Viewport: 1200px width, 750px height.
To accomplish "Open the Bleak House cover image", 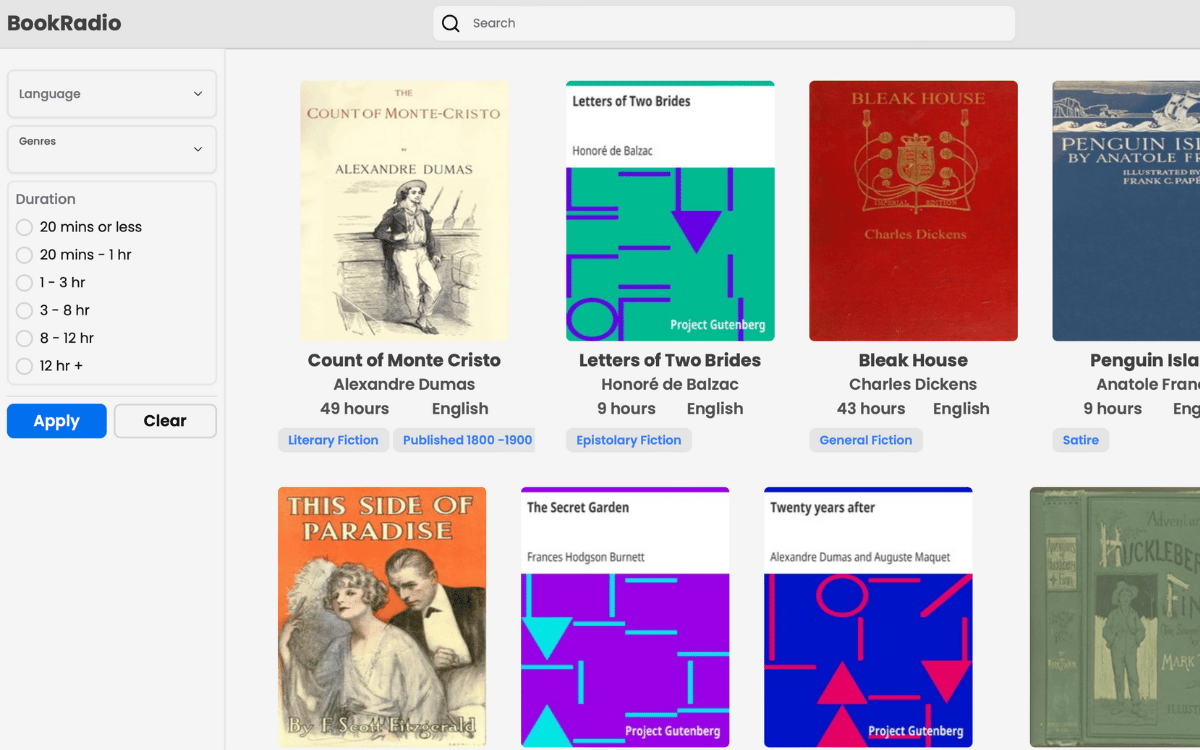I will pos(913,211).
